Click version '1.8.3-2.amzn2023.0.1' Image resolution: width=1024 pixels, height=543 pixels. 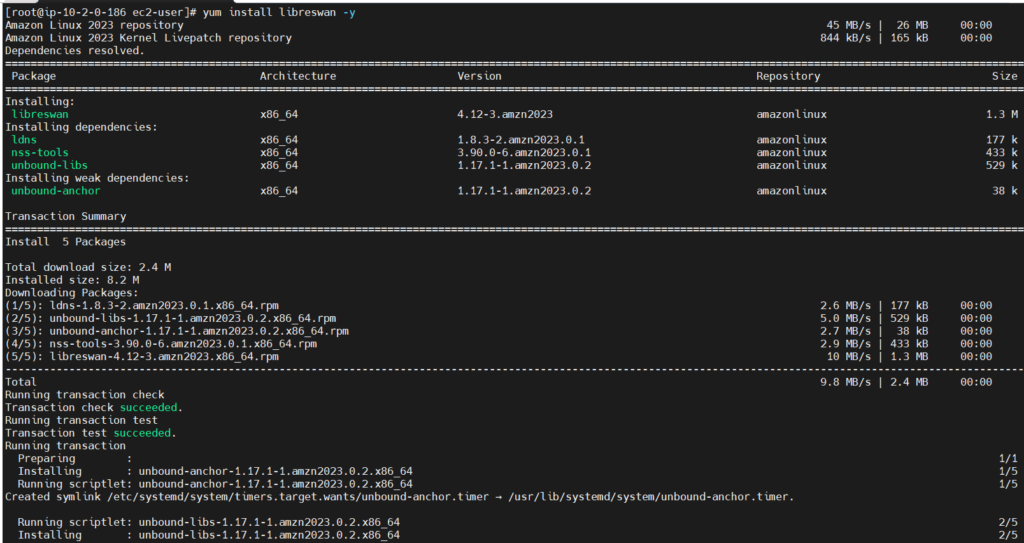point(520,140)
